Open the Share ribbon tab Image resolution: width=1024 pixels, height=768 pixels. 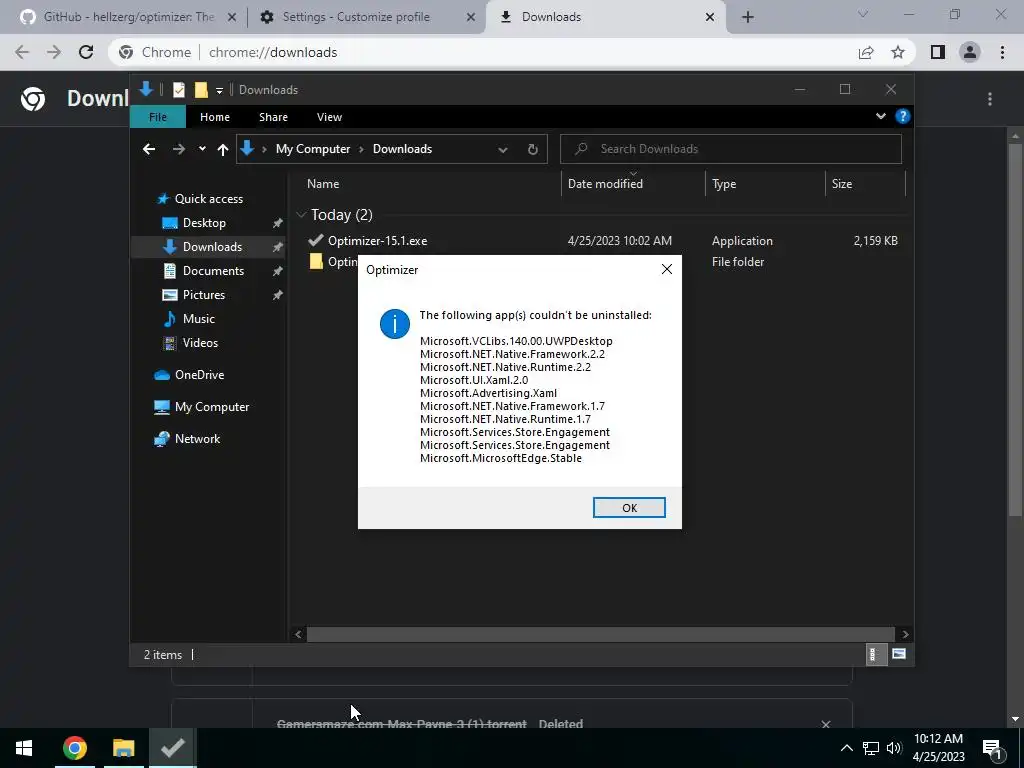click(273, 117)
